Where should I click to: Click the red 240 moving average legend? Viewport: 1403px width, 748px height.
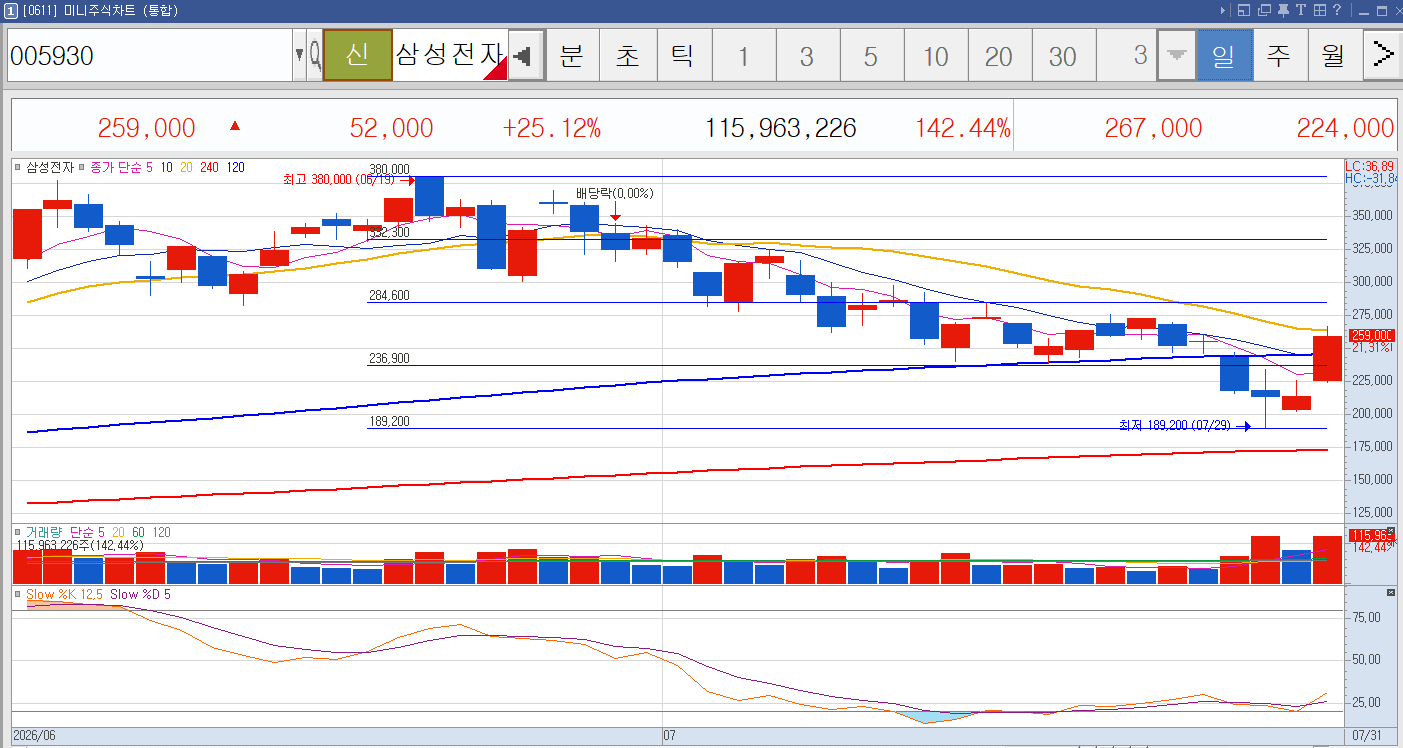coord(209,167)
